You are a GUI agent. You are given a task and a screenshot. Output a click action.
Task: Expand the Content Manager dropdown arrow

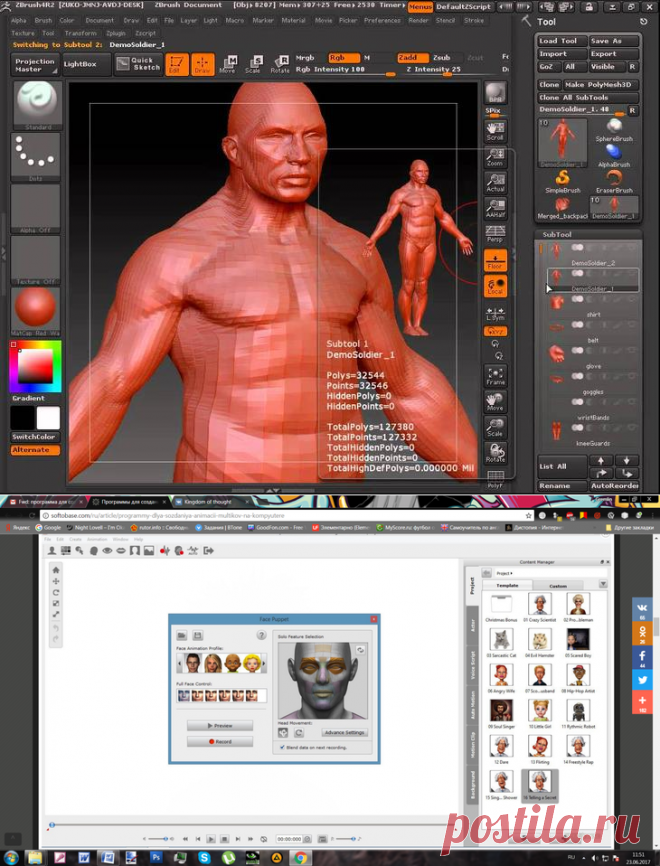(603, 584)
